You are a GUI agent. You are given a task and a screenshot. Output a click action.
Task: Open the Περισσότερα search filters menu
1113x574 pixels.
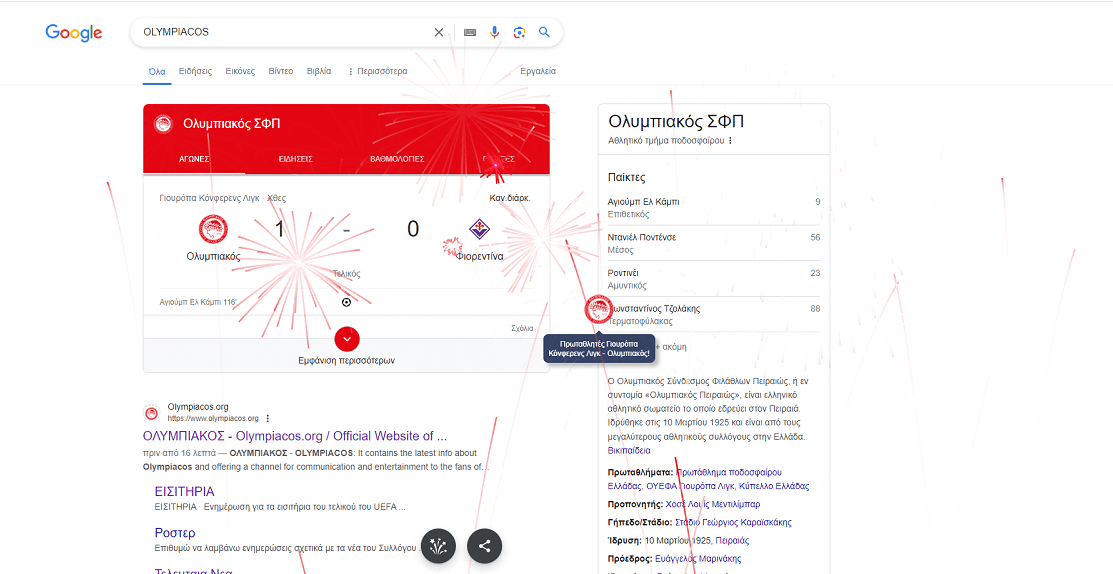tap(377, 71)
